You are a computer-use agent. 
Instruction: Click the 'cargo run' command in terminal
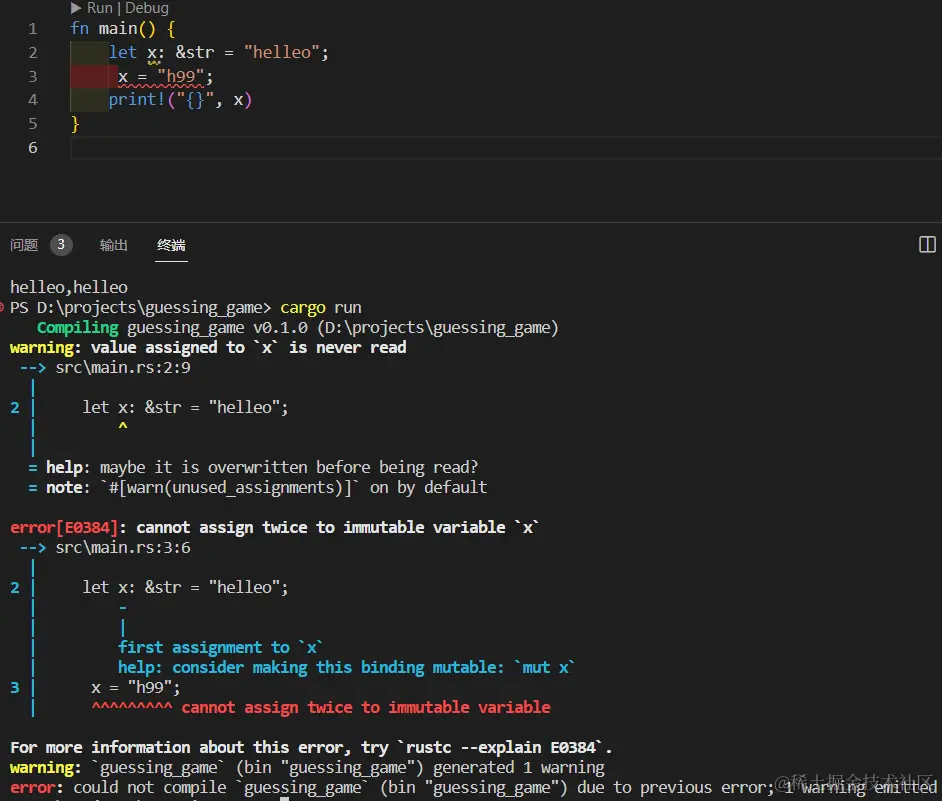321,308
